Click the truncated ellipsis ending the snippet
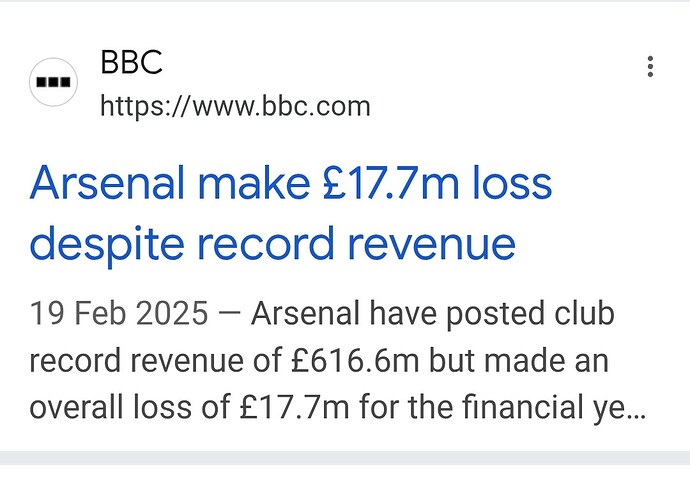The width and height of the screenshot is (690, 488). tap(635, 415)
